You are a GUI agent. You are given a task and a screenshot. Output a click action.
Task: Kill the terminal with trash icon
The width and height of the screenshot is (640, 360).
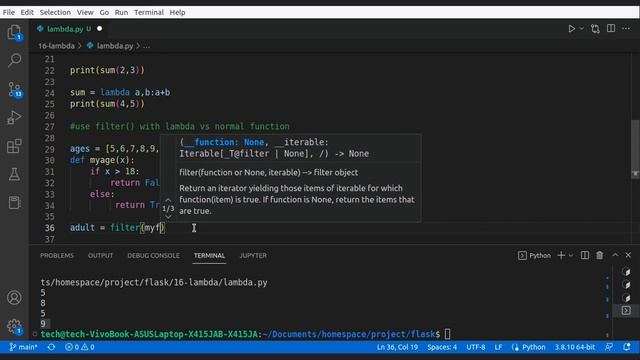pos(600,256)
